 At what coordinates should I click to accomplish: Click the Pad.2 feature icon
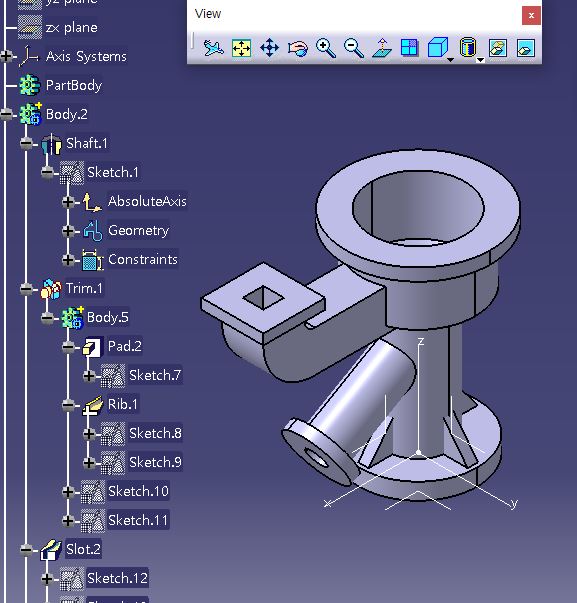(x=92, y=347)
